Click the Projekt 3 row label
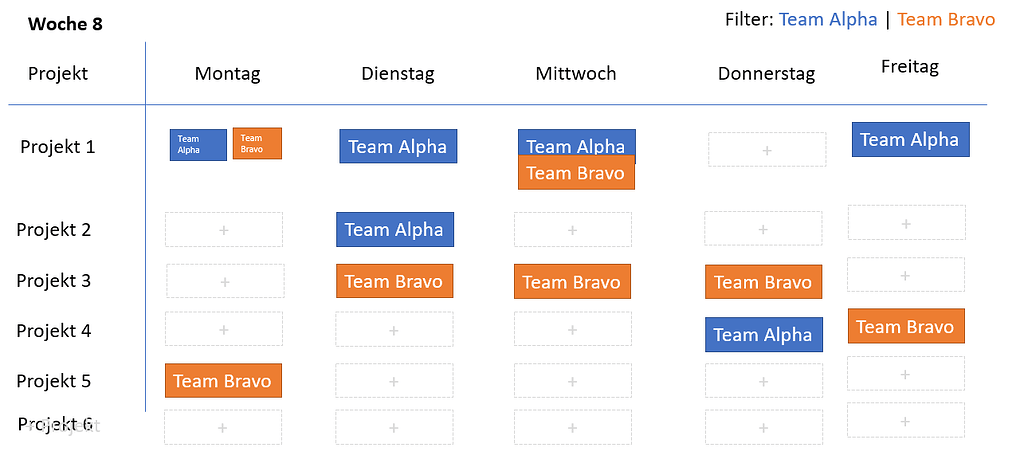The image size is (1024, 466). point(54,281)
